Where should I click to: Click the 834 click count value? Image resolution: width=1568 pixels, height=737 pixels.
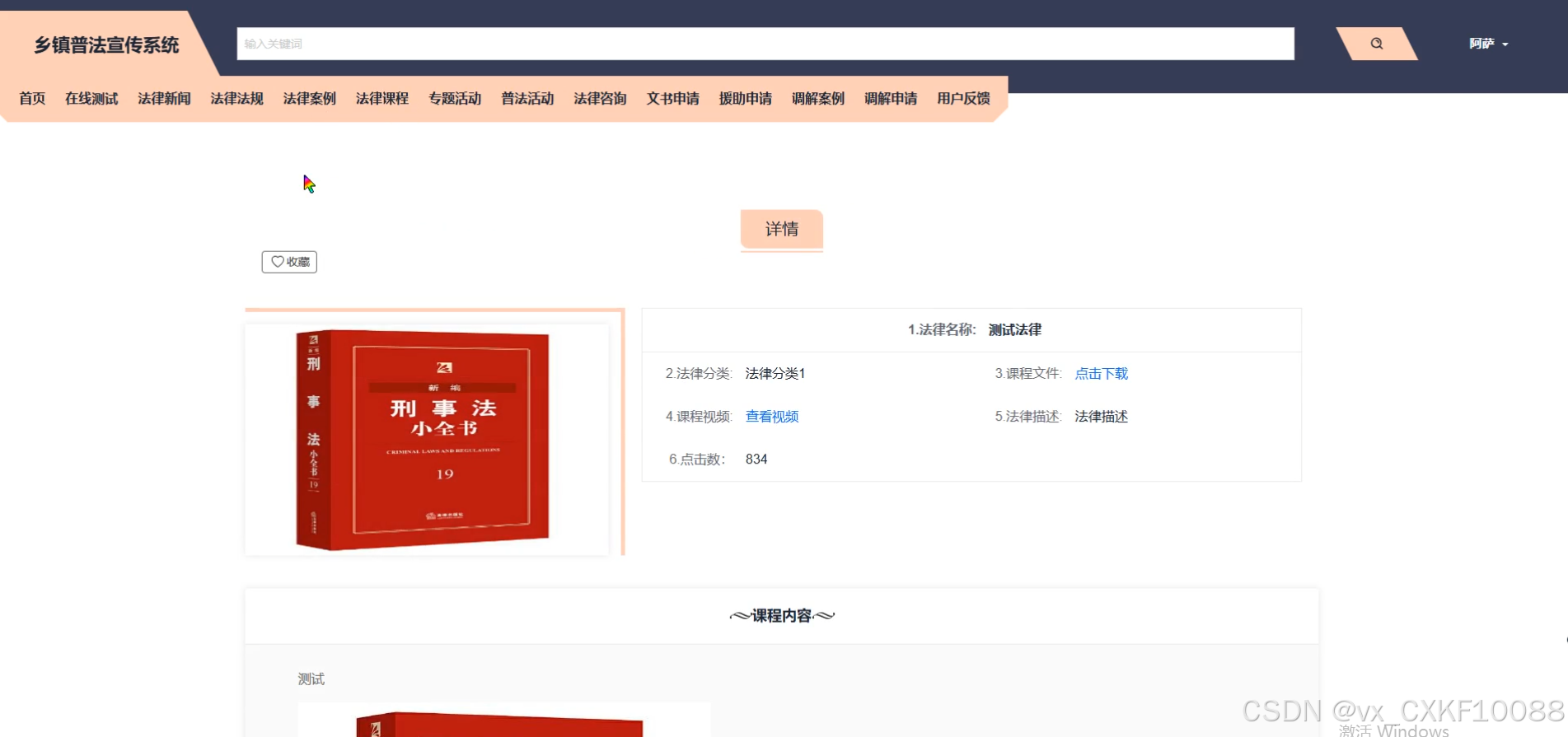(x=756, y=459)
